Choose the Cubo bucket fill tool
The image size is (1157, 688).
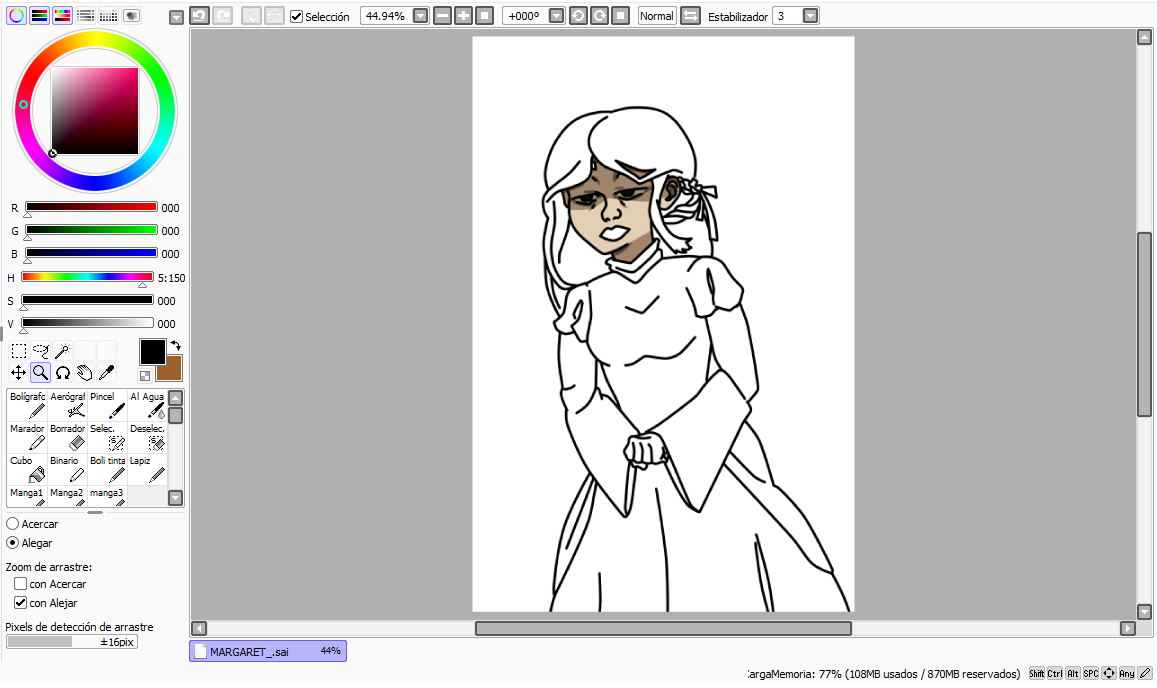[x=27, y=469]
